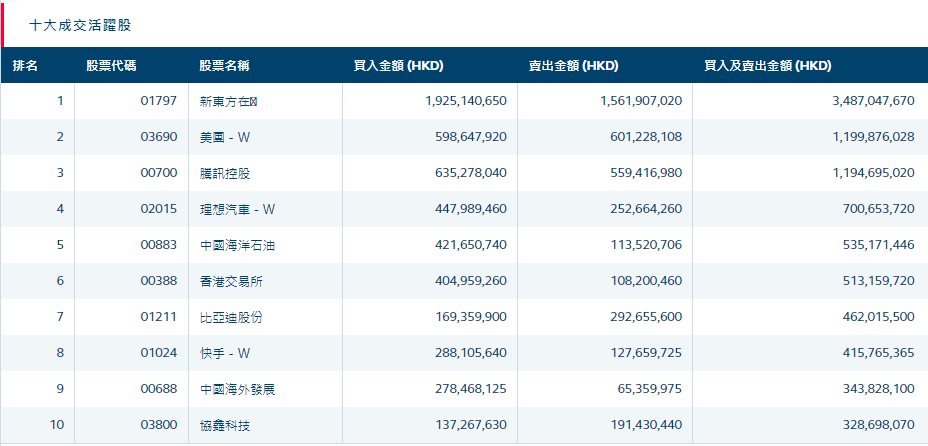Image resolution: width=928 pixels, height=446 pixels.
Task: Click sell amount 108,200,460
Action: 646,281
